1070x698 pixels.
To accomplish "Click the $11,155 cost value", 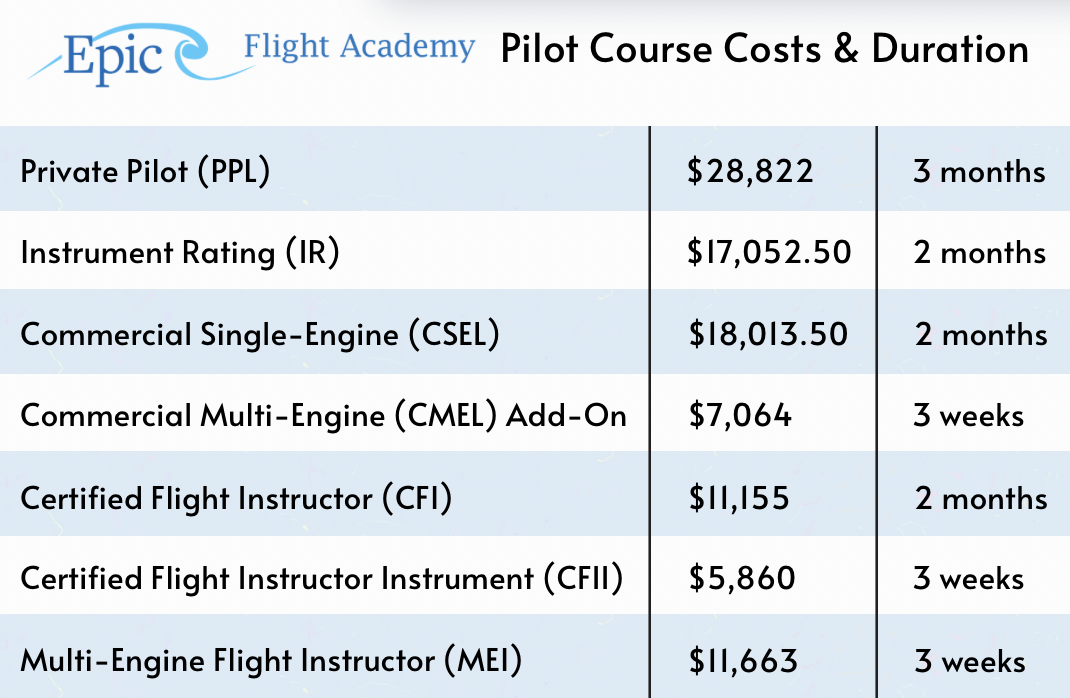I will click(x=739, y=497).
